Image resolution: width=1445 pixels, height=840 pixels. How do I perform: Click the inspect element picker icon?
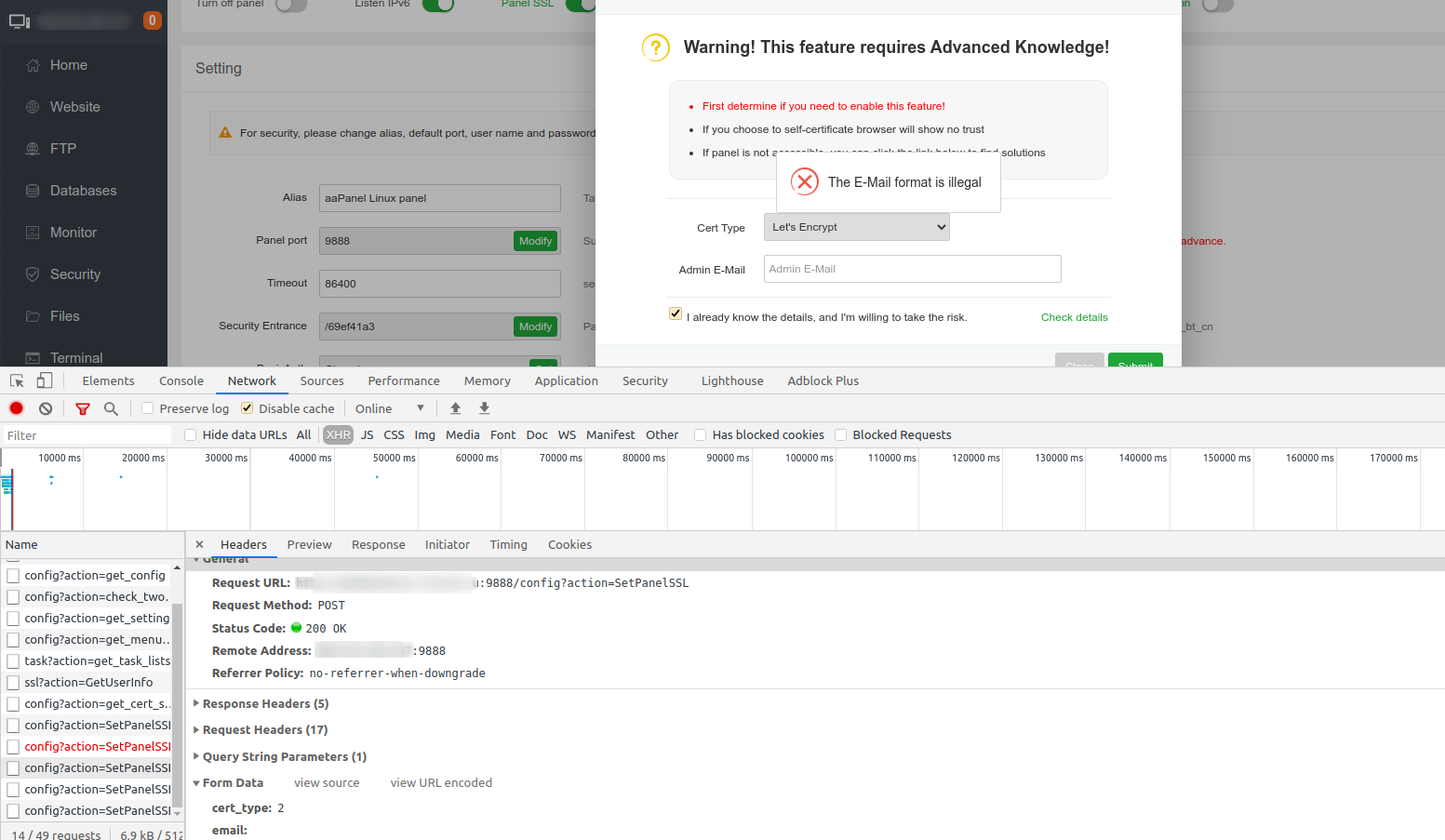(x=17, y=380)
